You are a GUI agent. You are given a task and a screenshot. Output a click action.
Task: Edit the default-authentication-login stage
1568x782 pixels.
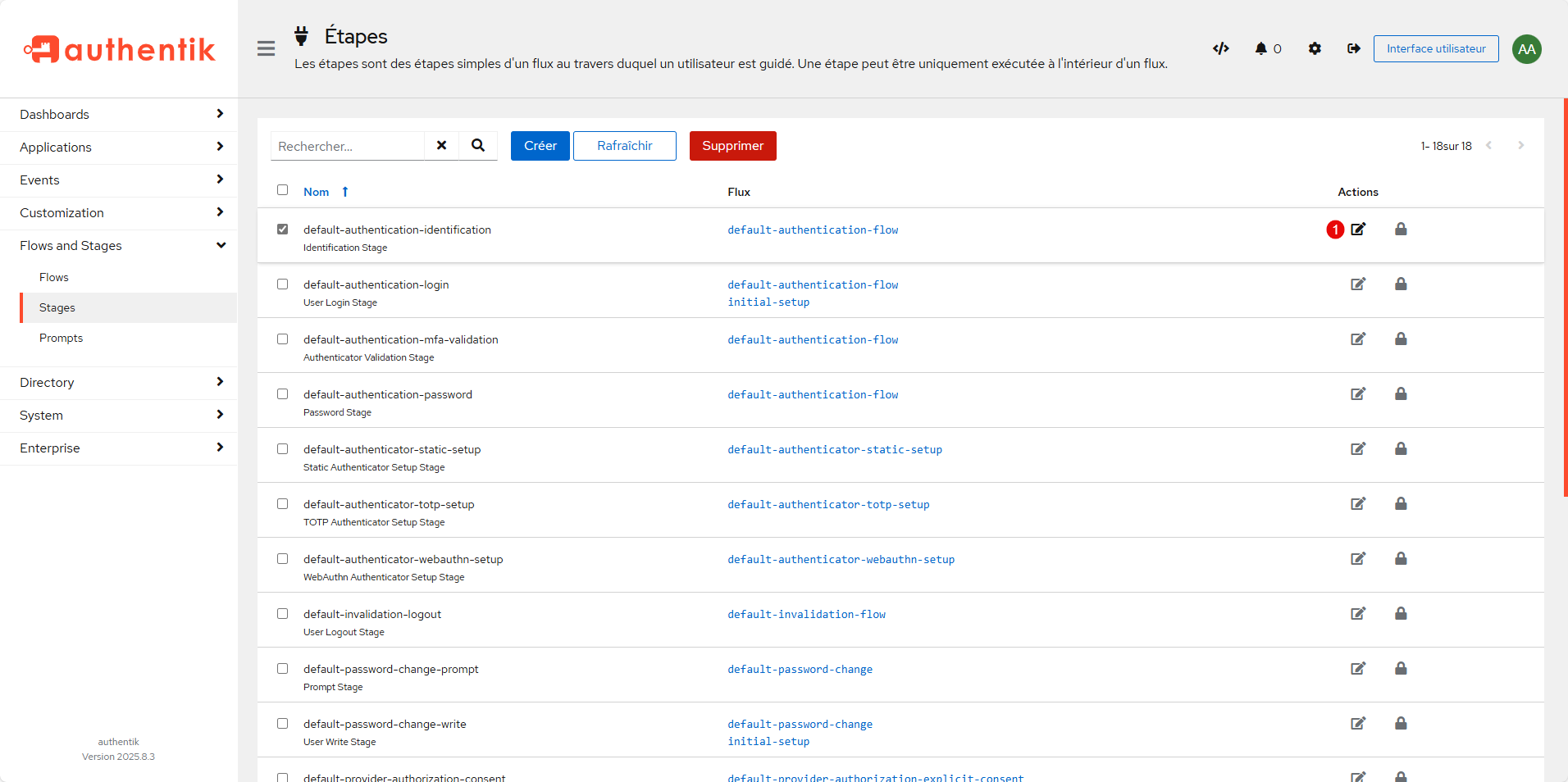point(1358,284)
